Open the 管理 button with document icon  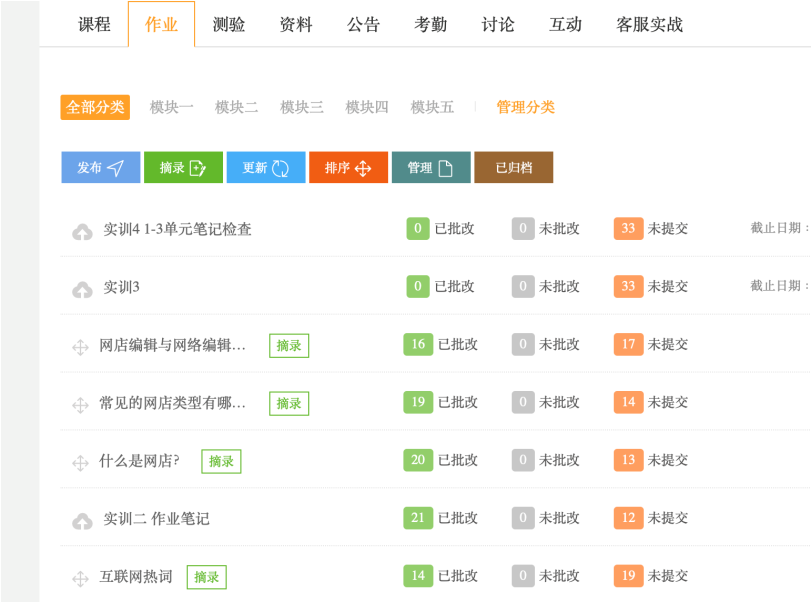coord(430,168)
